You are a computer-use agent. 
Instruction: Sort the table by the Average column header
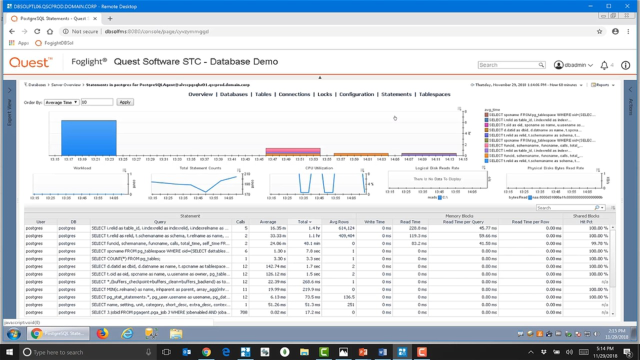pos(268,222)
